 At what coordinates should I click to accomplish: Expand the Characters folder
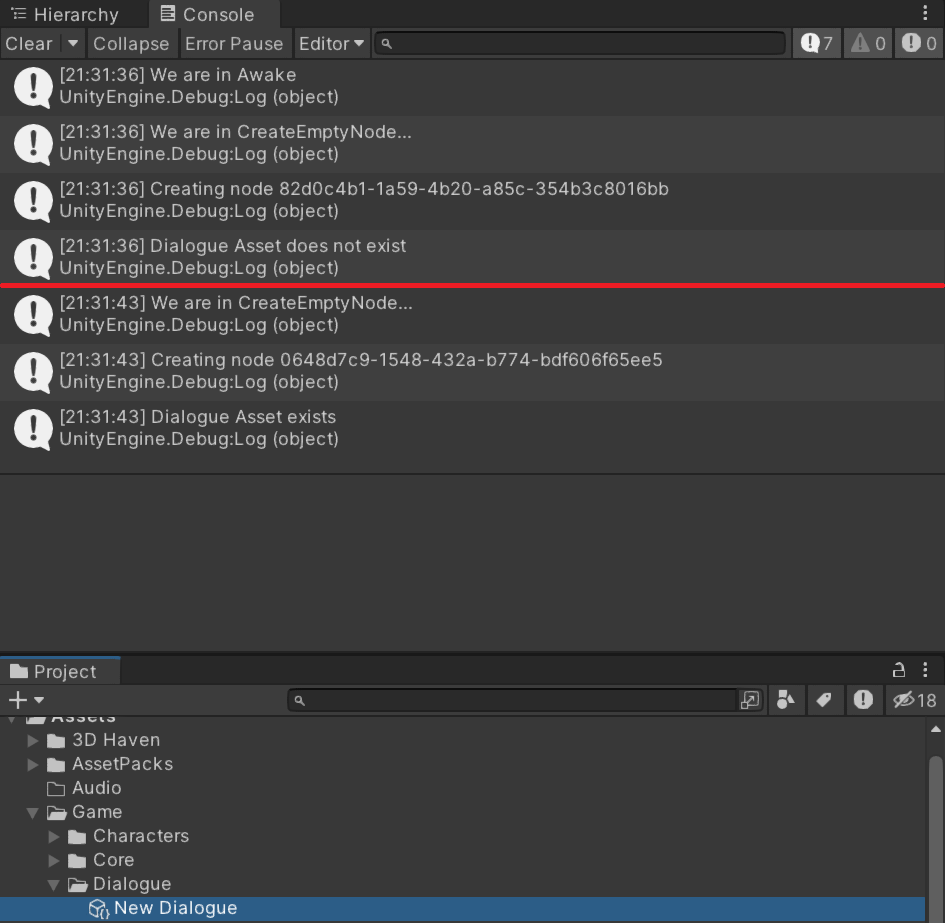(53, 836)
